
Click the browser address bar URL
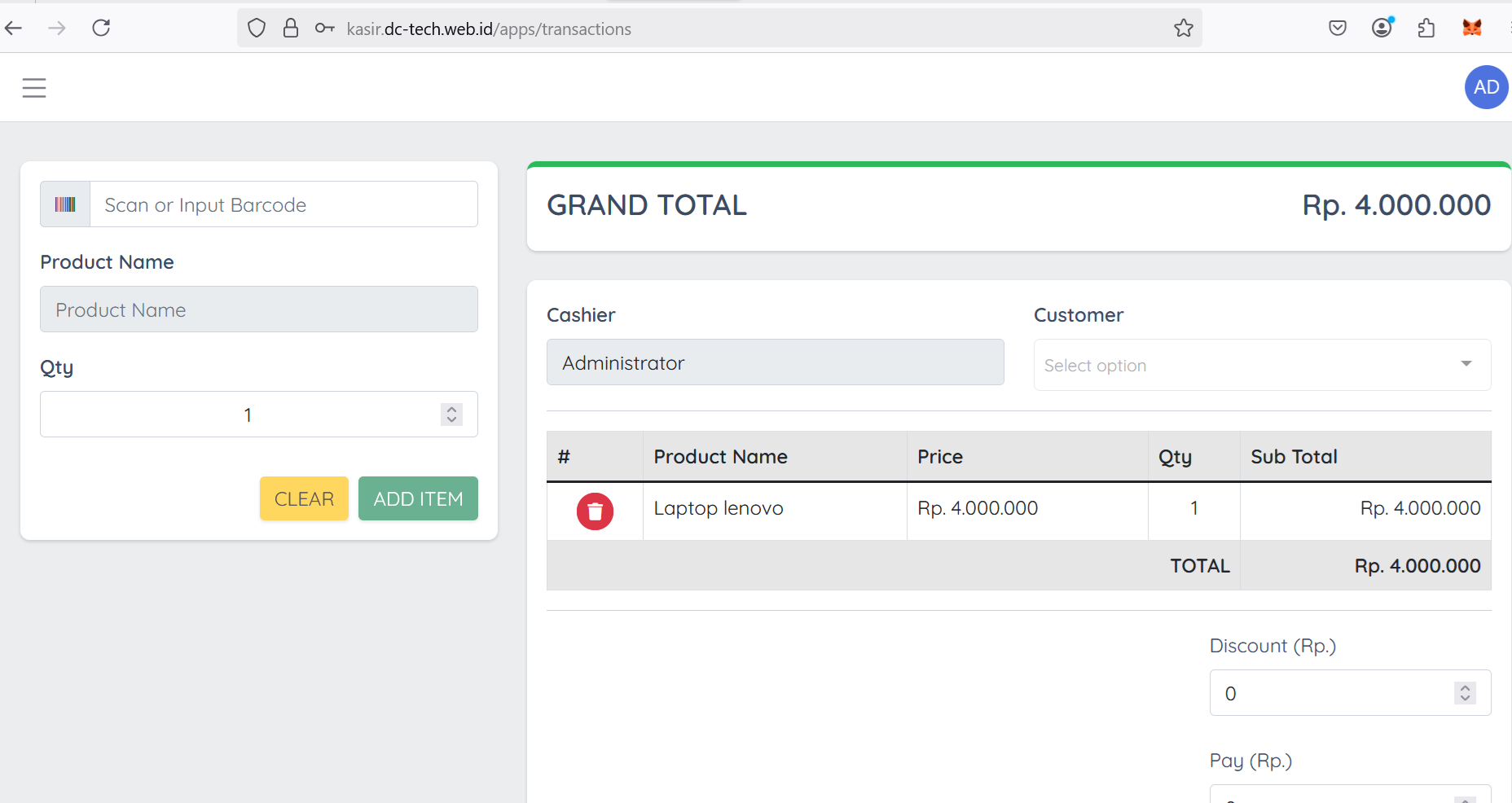(x=489, y=29)
